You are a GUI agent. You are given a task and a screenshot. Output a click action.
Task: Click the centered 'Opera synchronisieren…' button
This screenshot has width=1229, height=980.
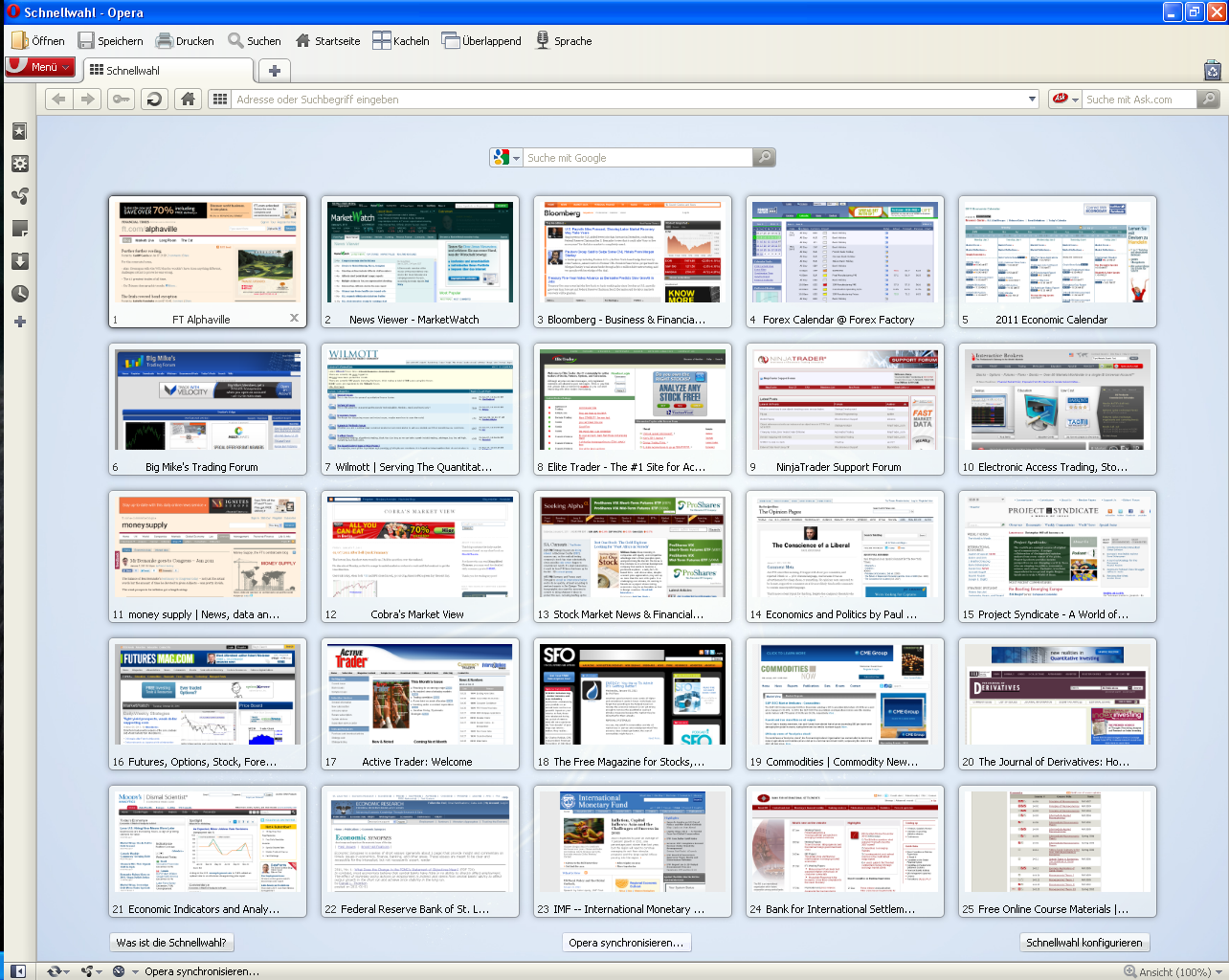(626, 942)
